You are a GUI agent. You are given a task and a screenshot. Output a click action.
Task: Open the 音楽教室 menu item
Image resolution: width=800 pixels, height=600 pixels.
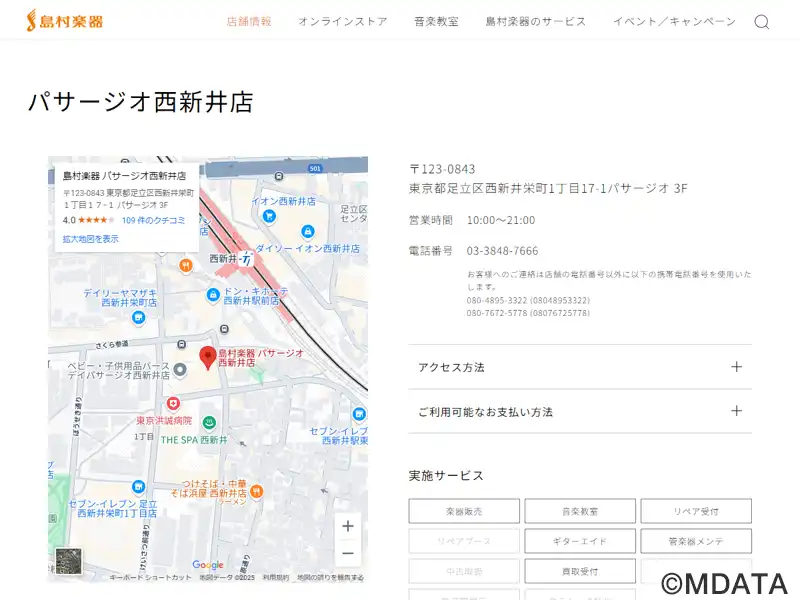(436, 21)
